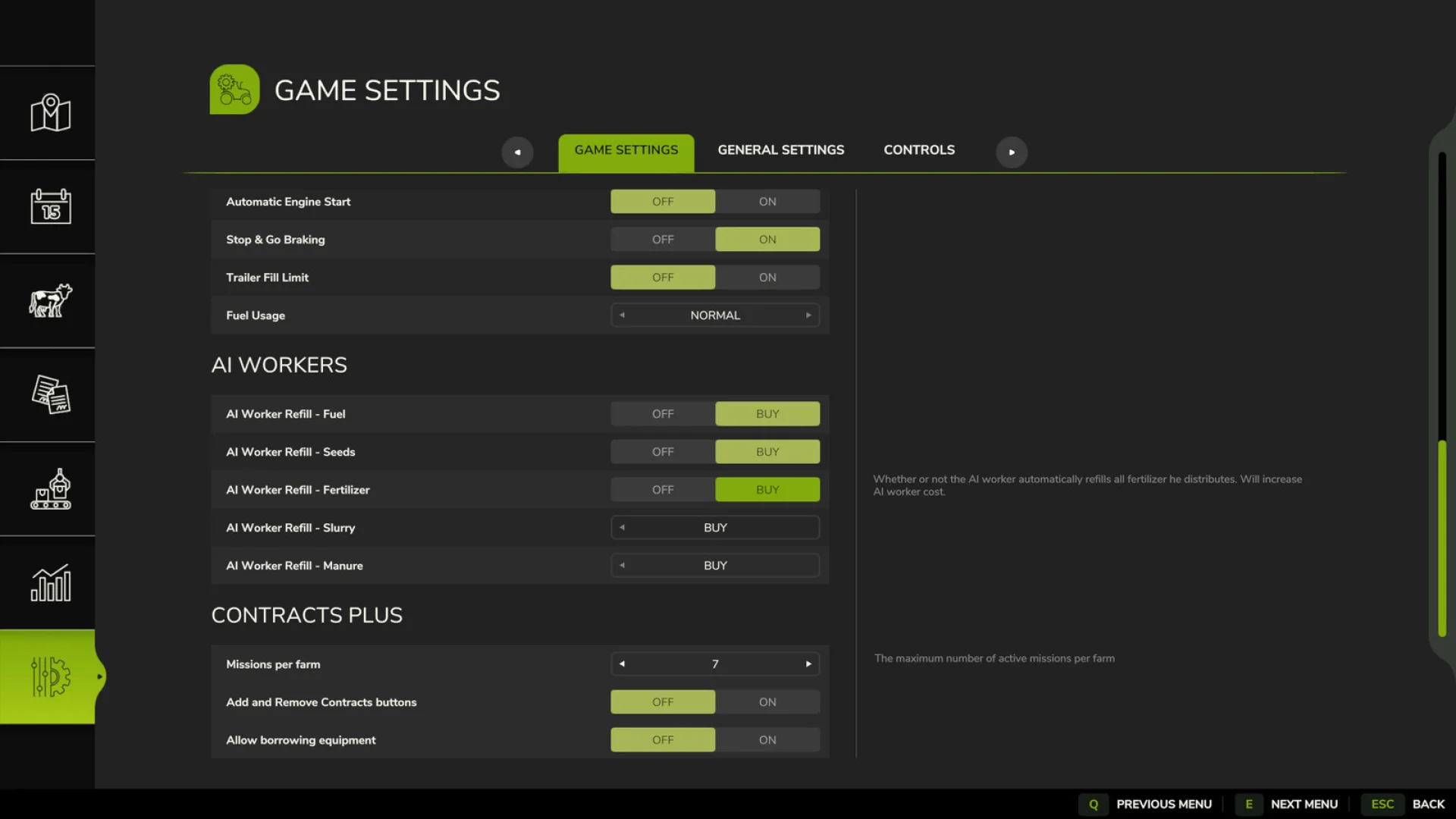1456x819 pixels.
Task: Advance to next menu using right circle arrow
Action: [x=1012, y=152]
